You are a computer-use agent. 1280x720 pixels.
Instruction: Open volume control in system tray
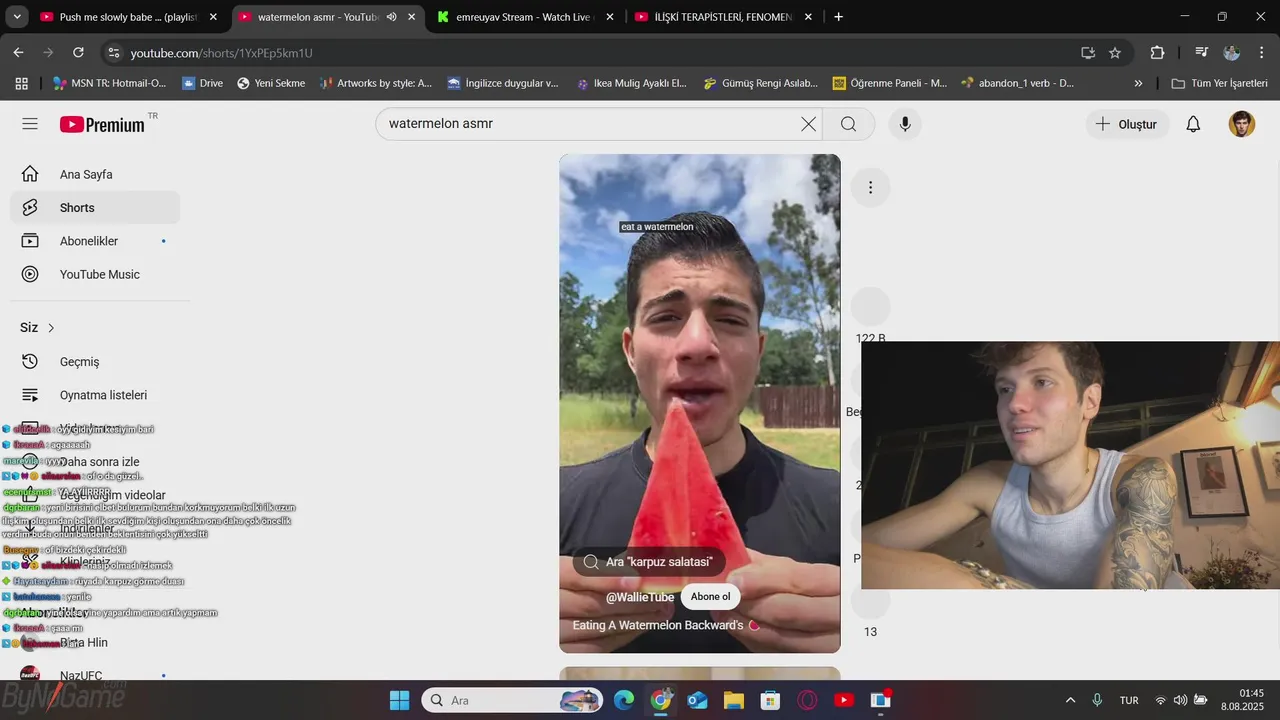[x=1180, y=700]
